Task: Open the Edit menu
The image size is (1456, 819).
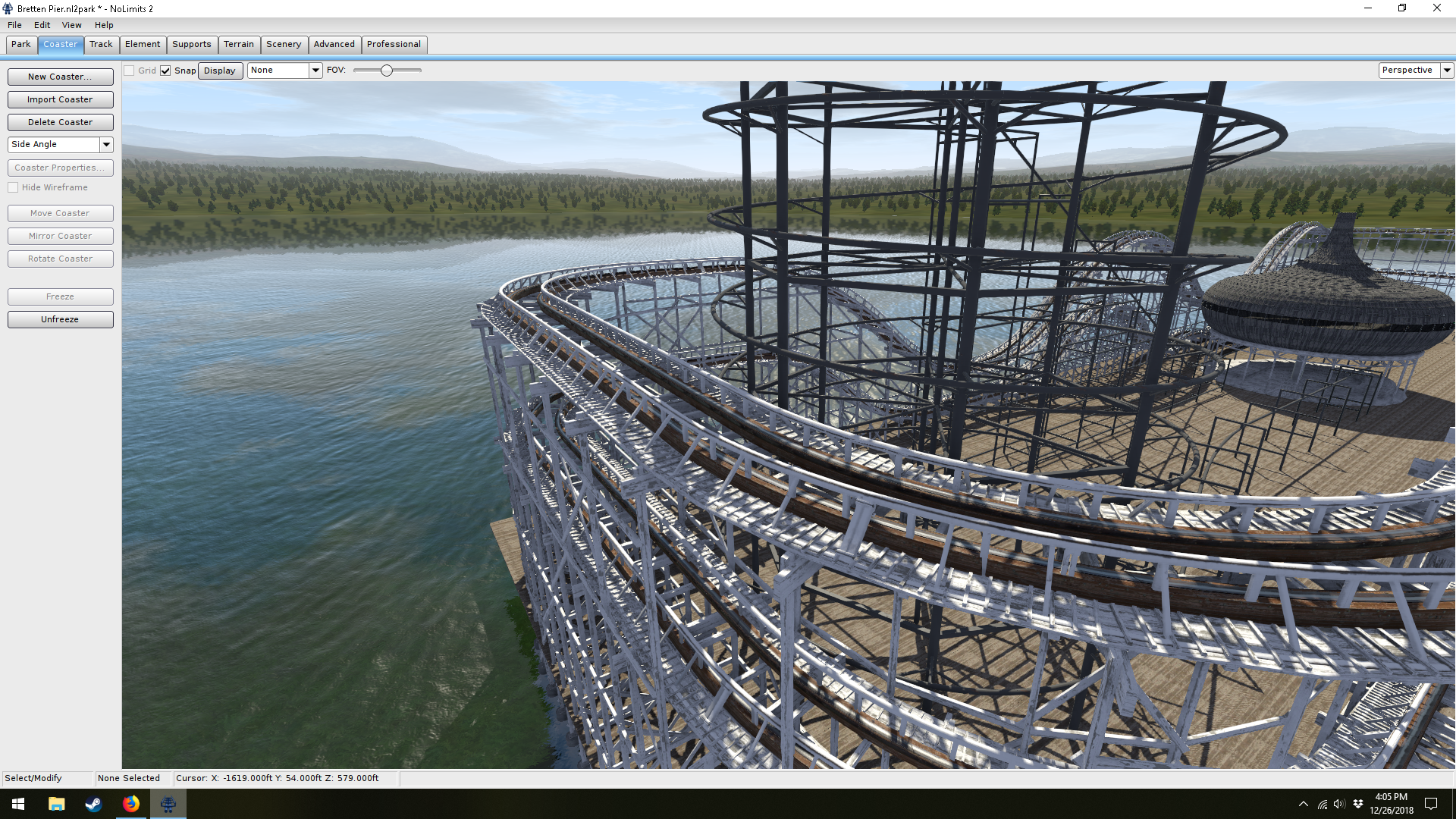Action: tap(42, 25)
